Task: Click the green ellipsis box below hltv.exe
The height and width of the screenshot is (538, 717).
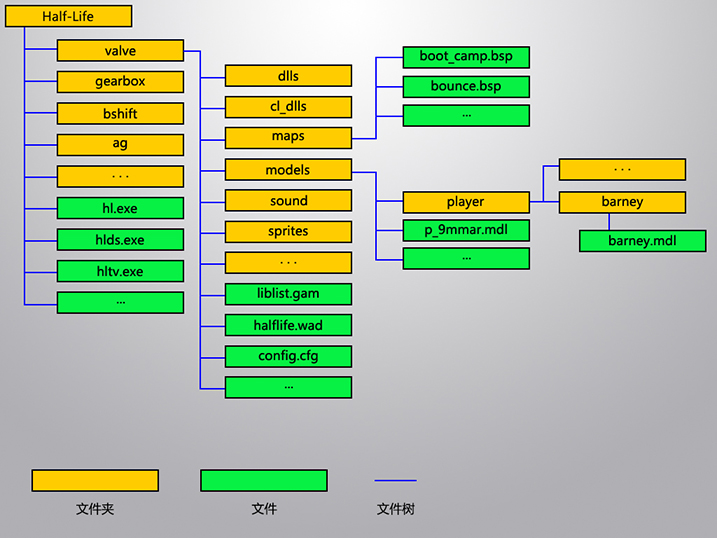Action: [x=120, y=303]
